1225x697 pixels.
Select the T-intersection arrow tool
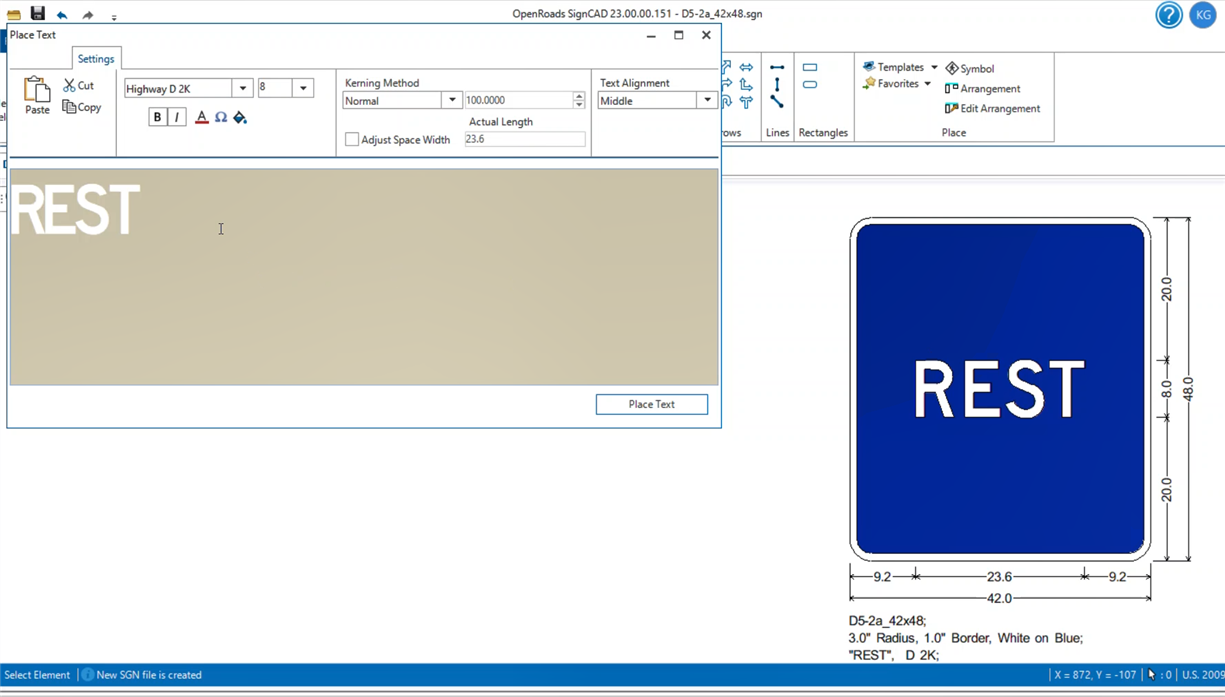746,102
